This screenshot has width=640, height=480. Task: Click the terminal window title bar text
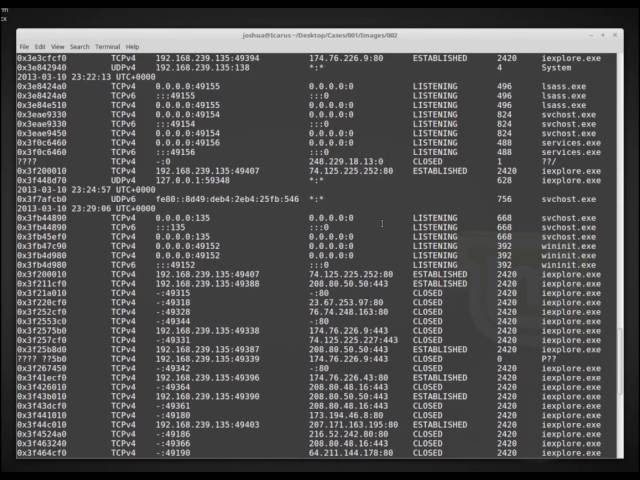[320, 36]
